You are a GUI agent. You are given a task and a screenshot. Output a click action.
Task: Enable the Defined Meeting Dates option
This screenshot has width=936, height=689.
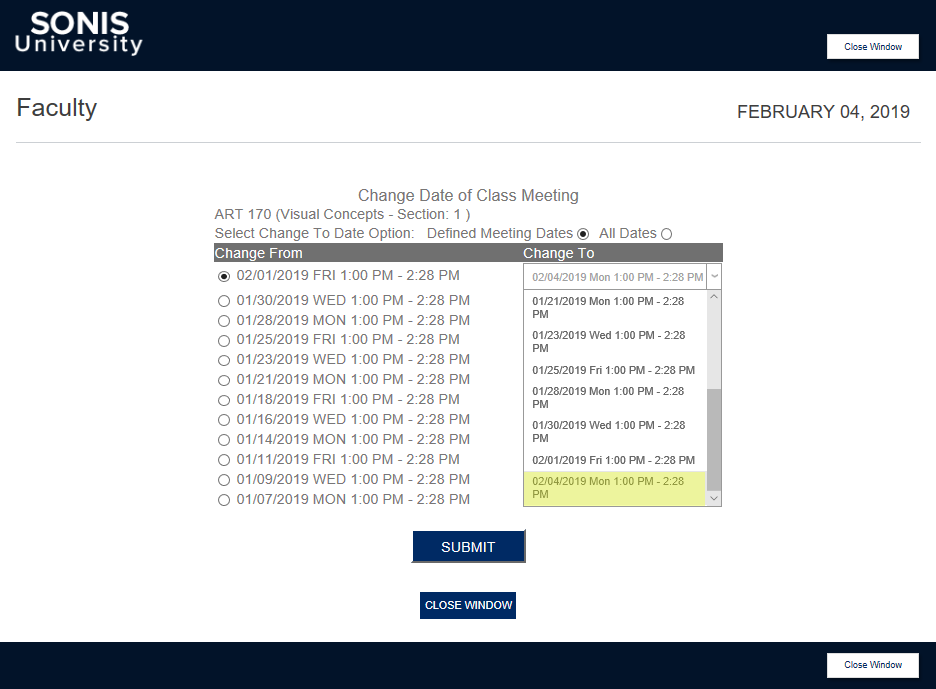[x=582, y=233]
